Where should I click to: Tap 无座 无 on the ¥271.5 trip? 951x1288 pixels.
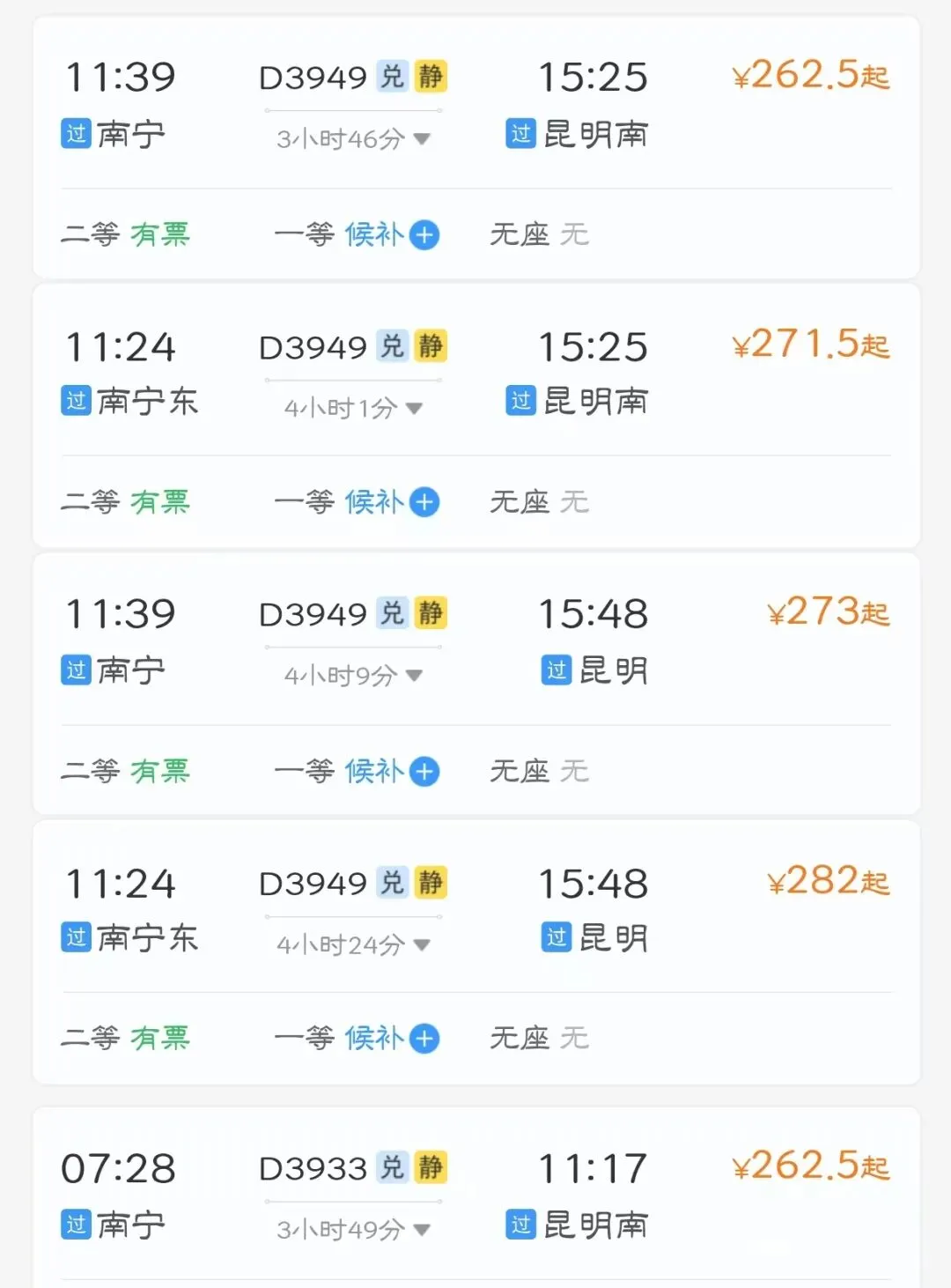[539, 502]
